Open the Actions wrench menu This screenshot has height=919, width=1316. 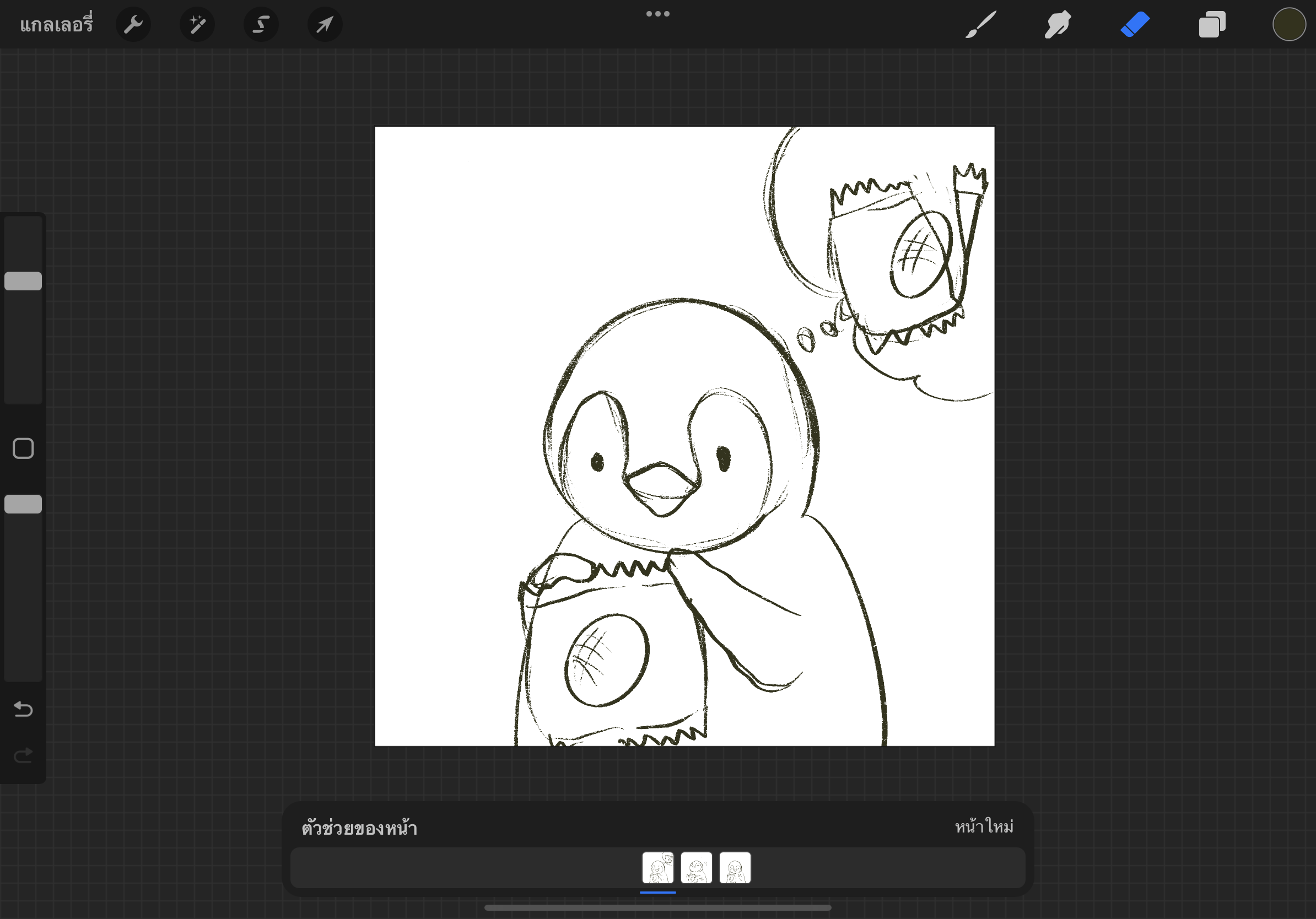(133, 25)
